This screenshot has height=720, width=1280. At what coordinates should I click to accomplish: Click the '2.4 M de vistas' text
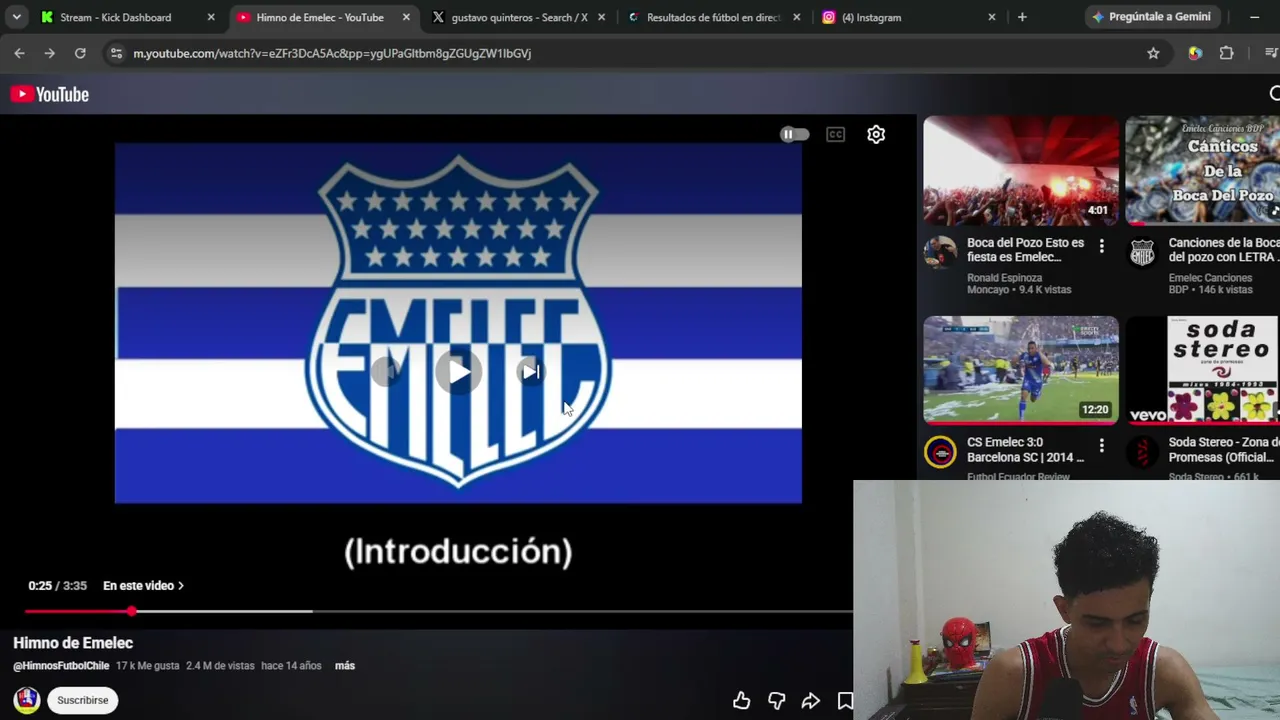[x=220, y=666]
